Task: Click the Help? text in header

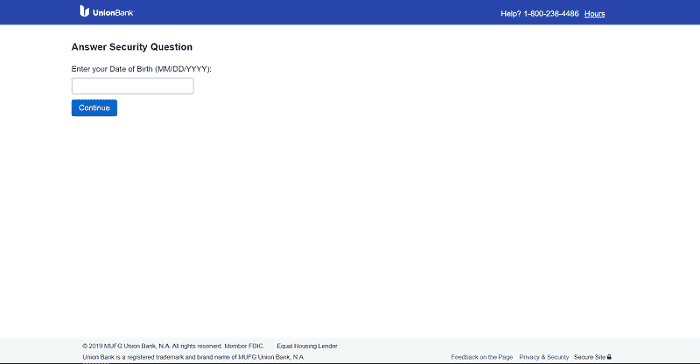Action: [x=511, y=14]
